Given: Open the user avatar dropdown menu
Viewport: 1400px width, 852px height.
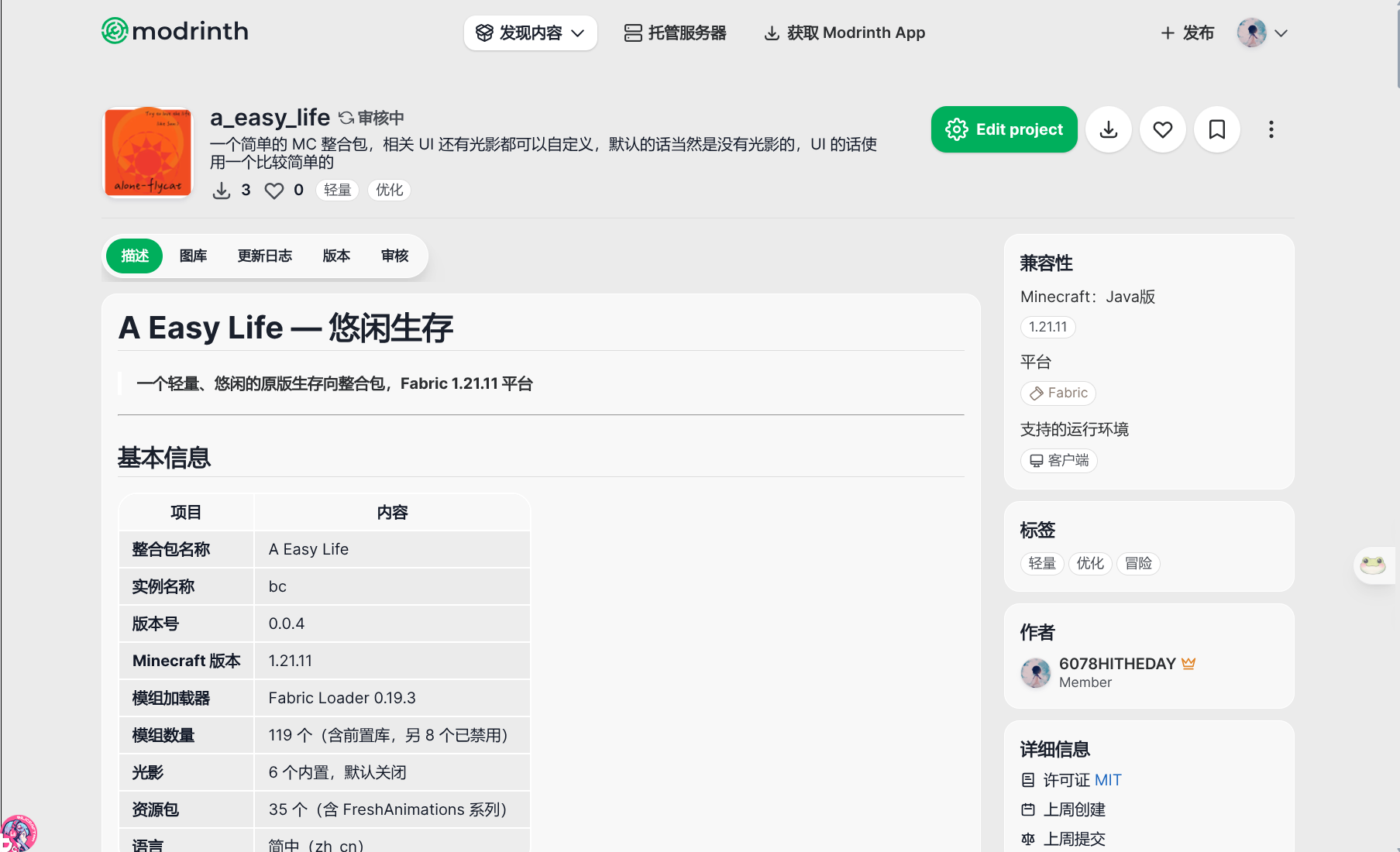Looking at the screenshot, I should pos(1263,33).
